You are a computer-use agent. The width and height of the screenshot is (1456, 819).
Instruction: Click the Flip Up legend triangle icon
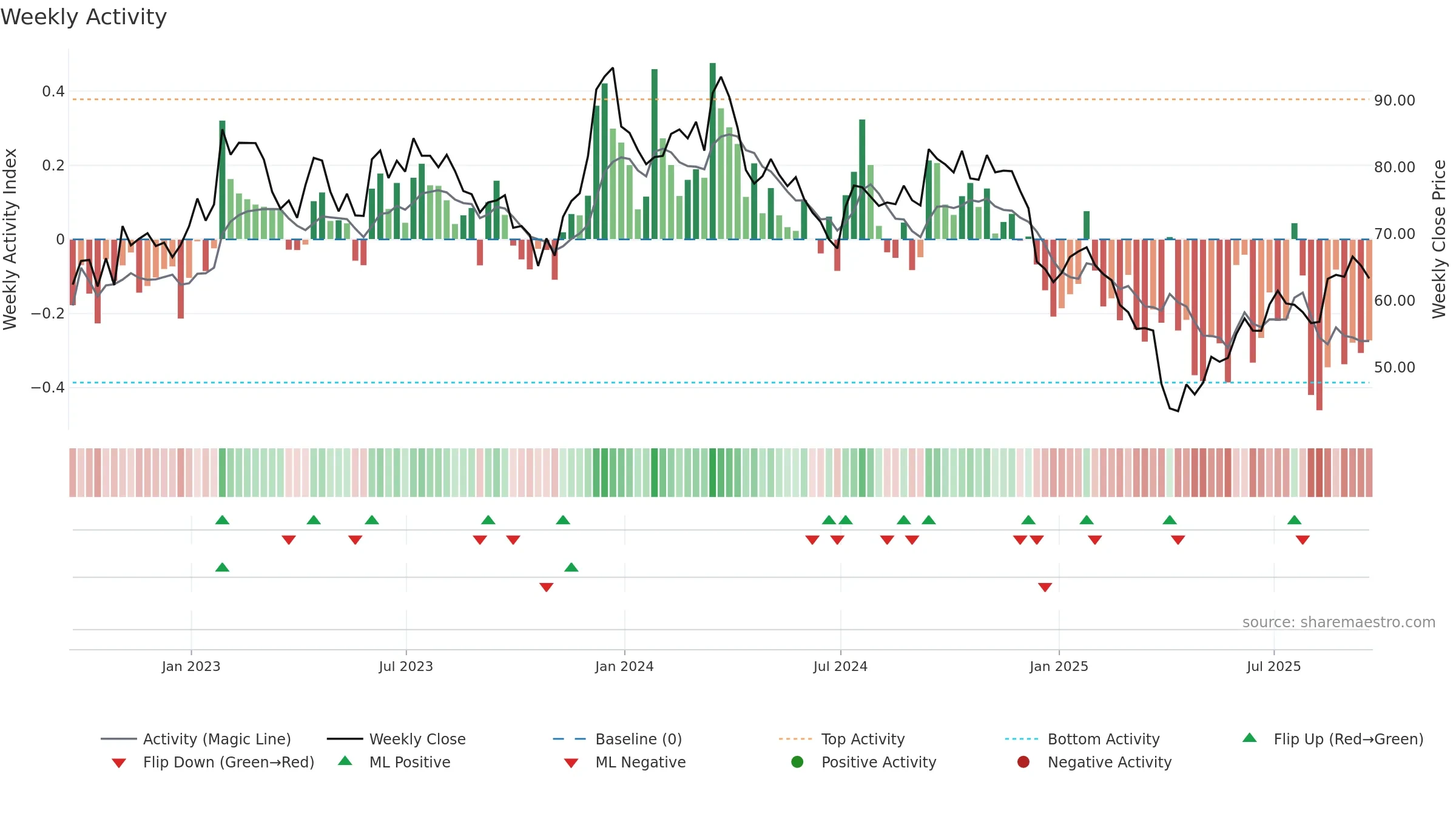click(1250, 738)
